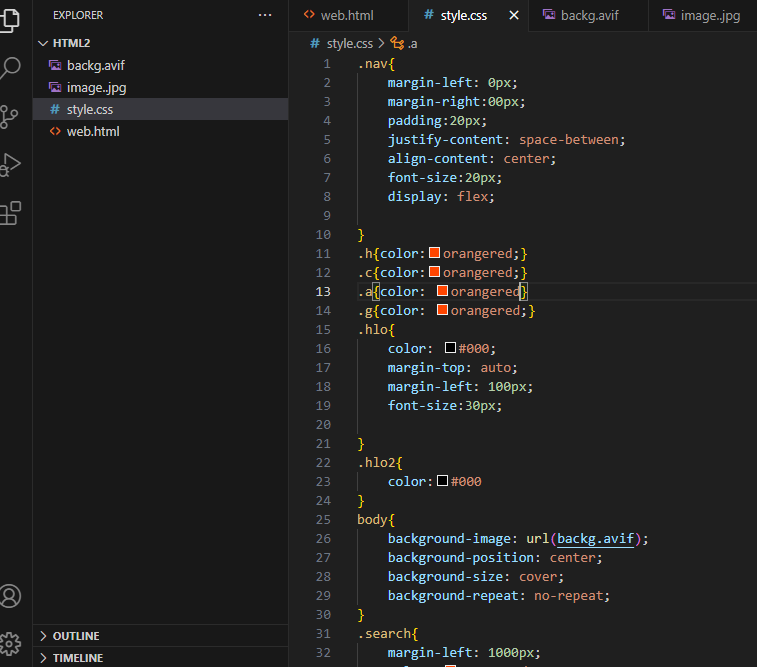Screen dimensions: 757x667
Task: Click 'background-position' property on line 27
Action: tap(461, 557)
